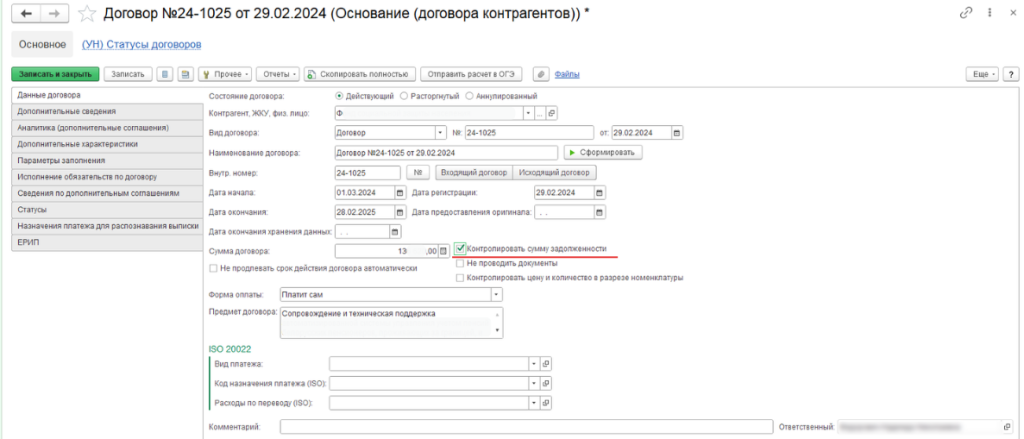The image size is (1024, 439).
Task: Click the ellipsis select button for Контрагент
Action: [x=540, y=114]
